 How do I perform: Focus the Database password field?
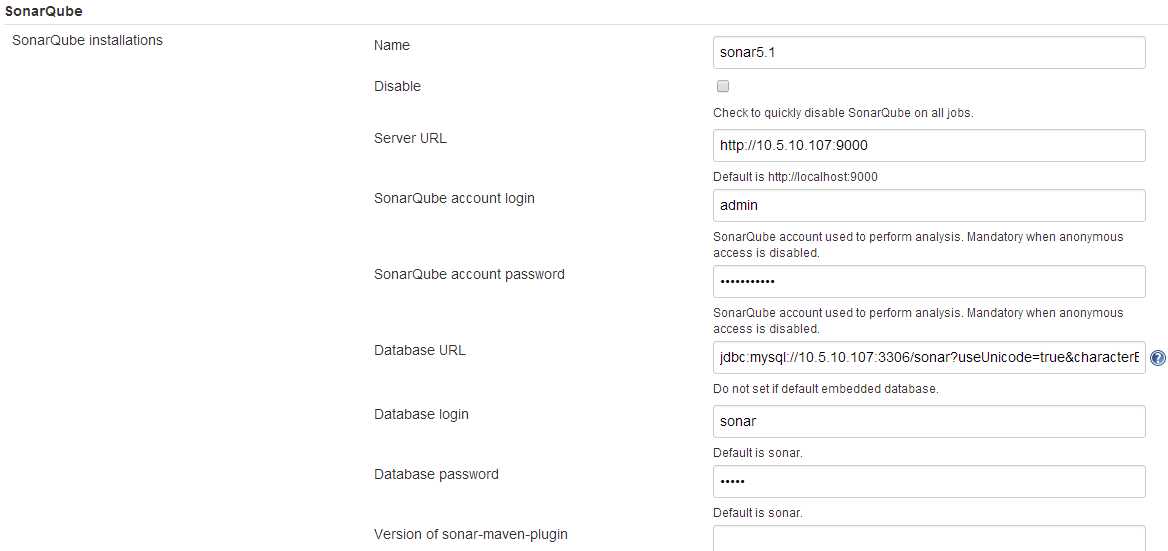(x=929, y=482)
